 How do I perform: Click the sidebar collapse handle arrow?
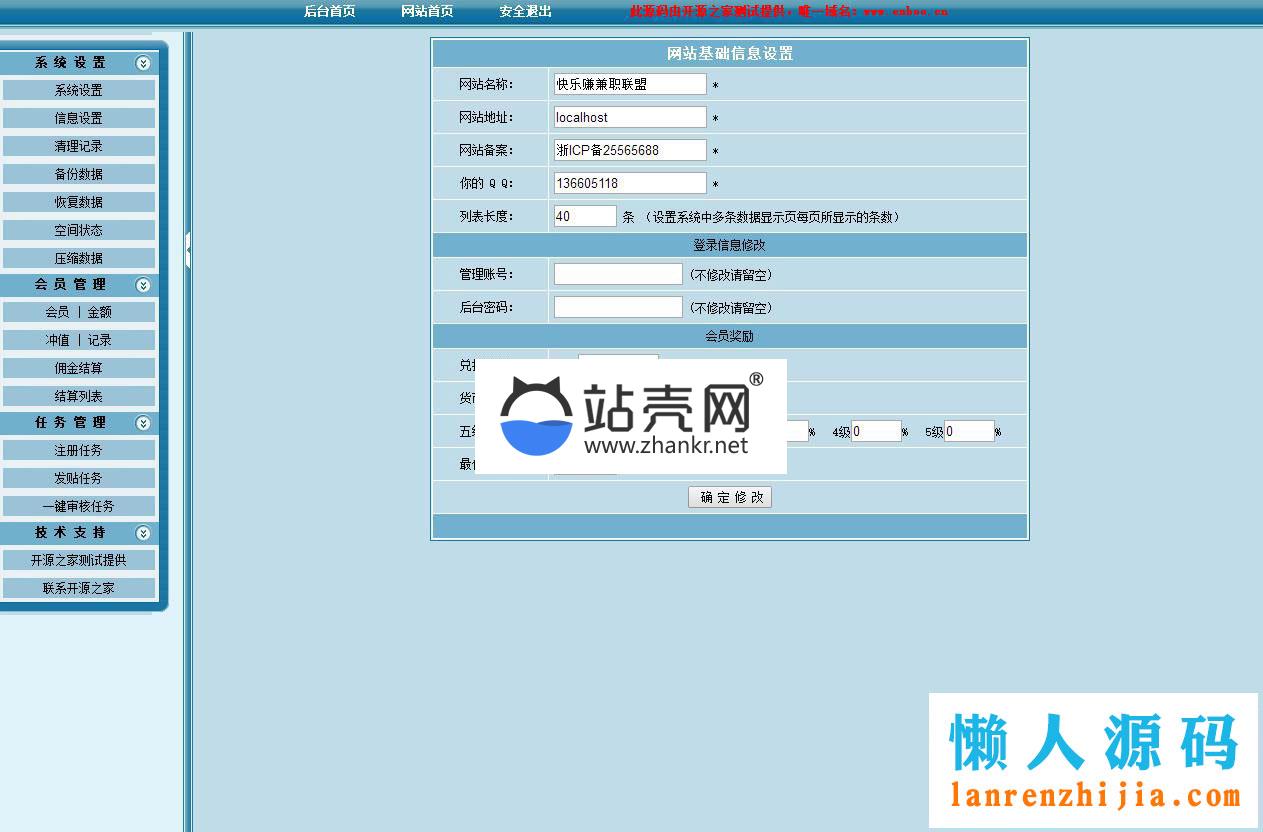(x=187, y=250)
